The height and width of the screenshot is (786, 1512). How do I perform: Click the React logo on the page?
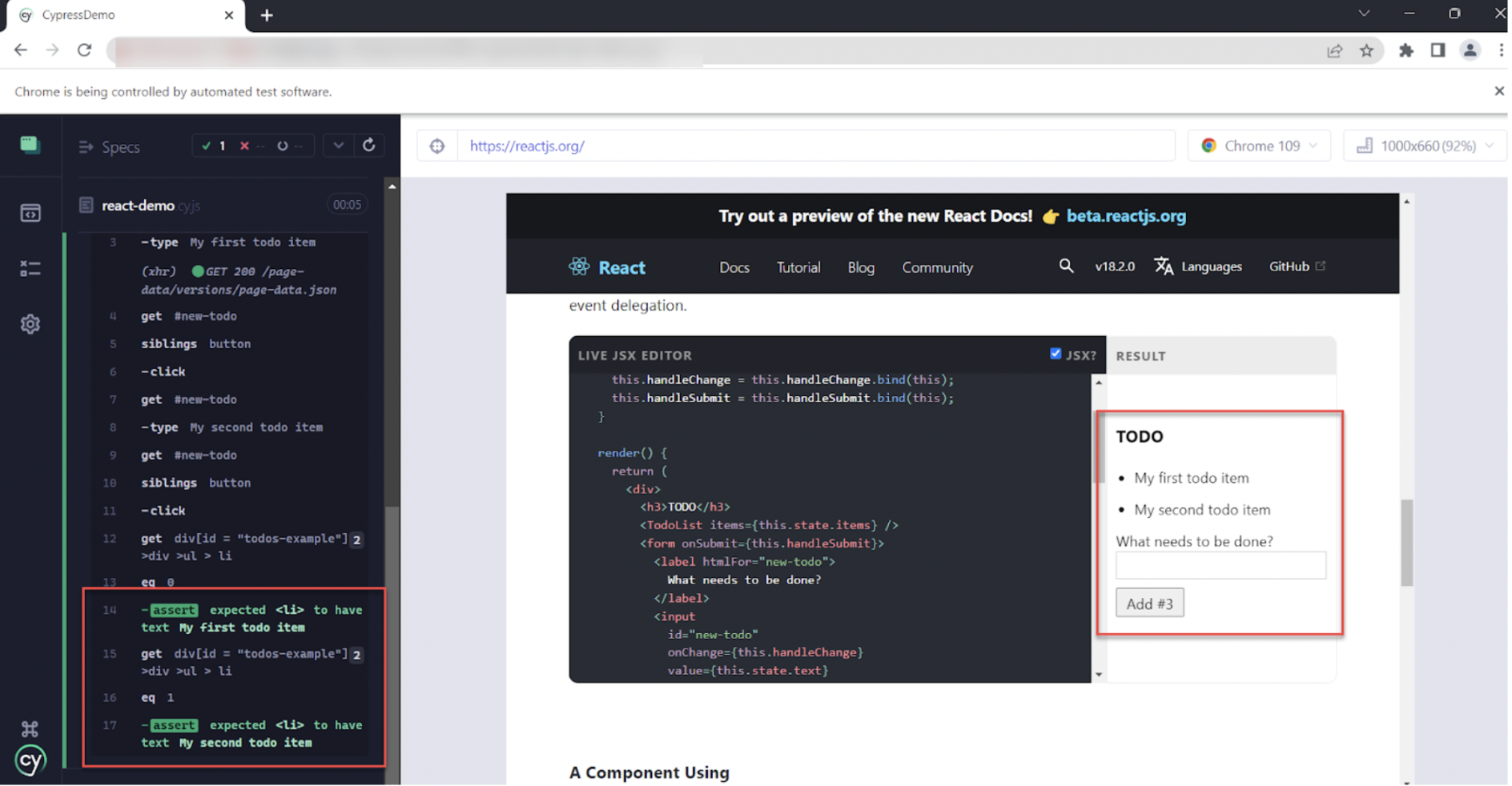607,267
